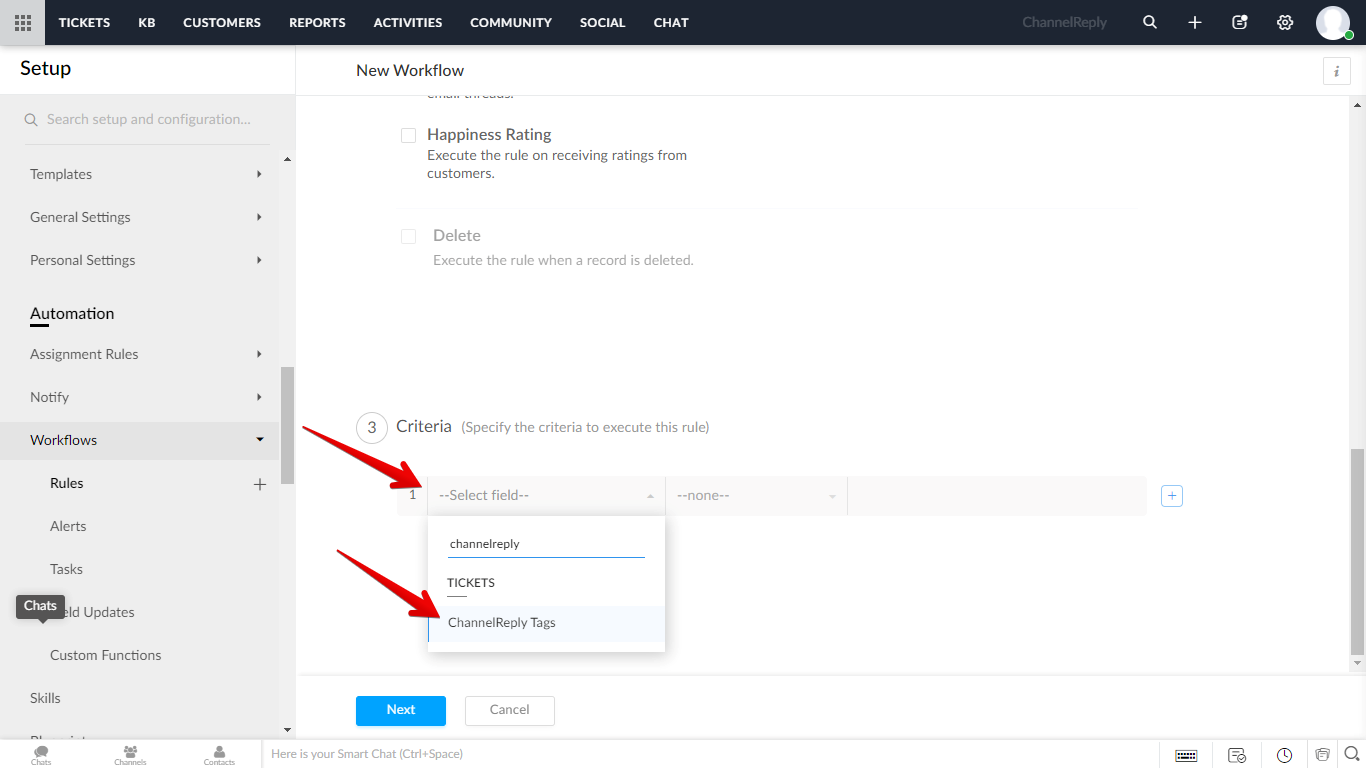Click the Cancel button
This screenshot has width=1366, height=768.
pos(510,710)
